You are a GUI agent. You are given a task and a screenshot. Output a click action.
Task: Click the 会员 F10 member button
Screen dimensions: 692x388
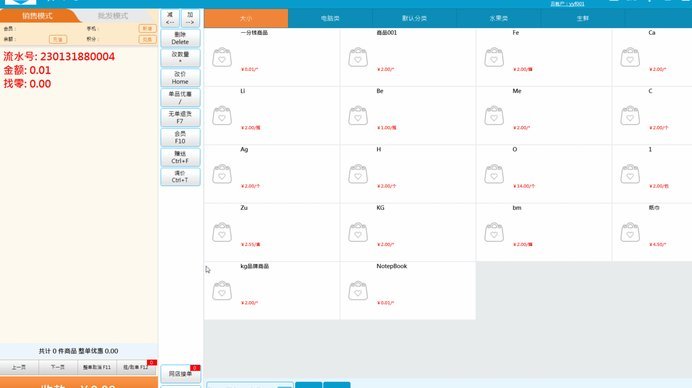tap(180, 137)
